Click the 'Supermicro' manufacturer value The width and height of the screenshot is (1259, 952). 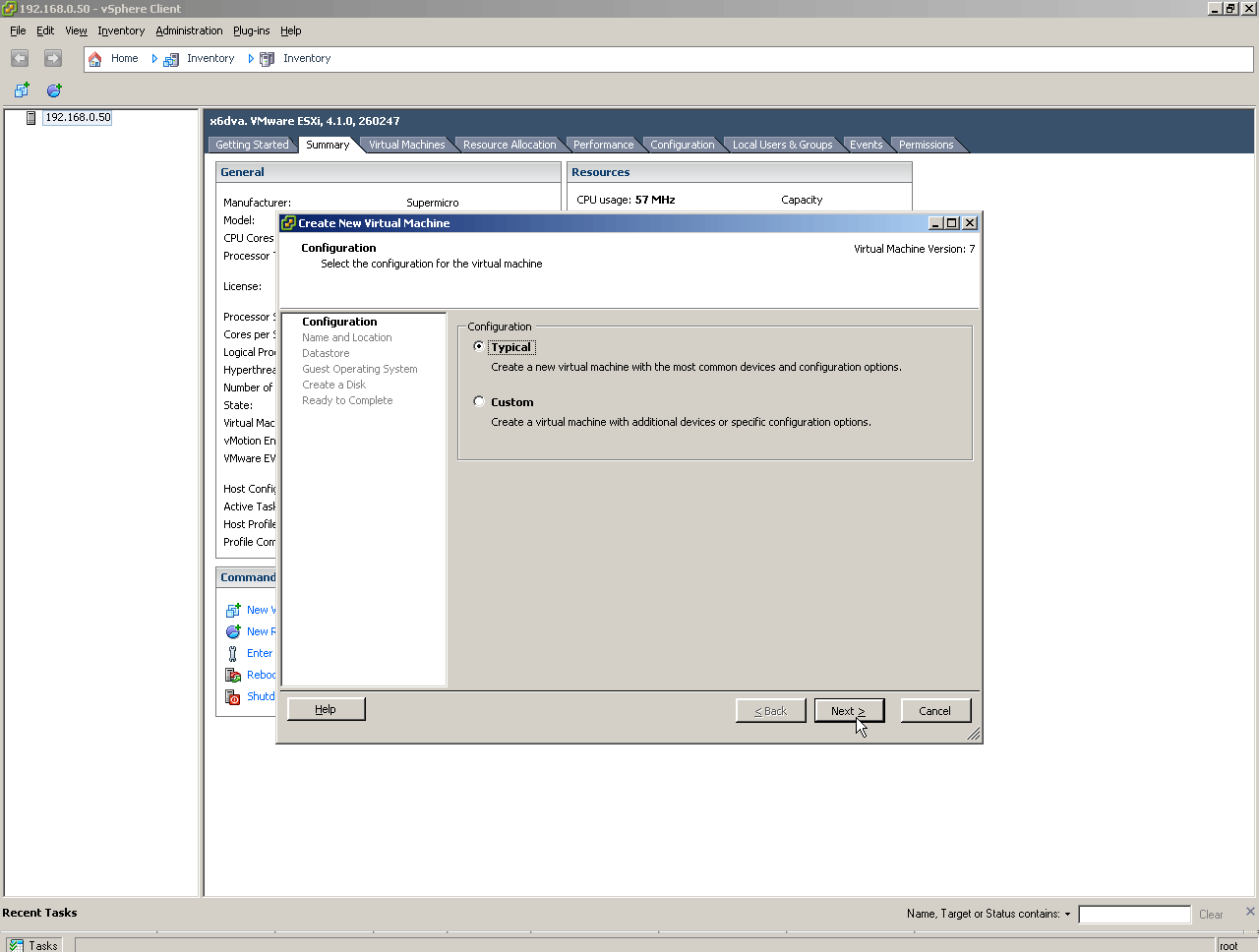click(x=432, y=203)
